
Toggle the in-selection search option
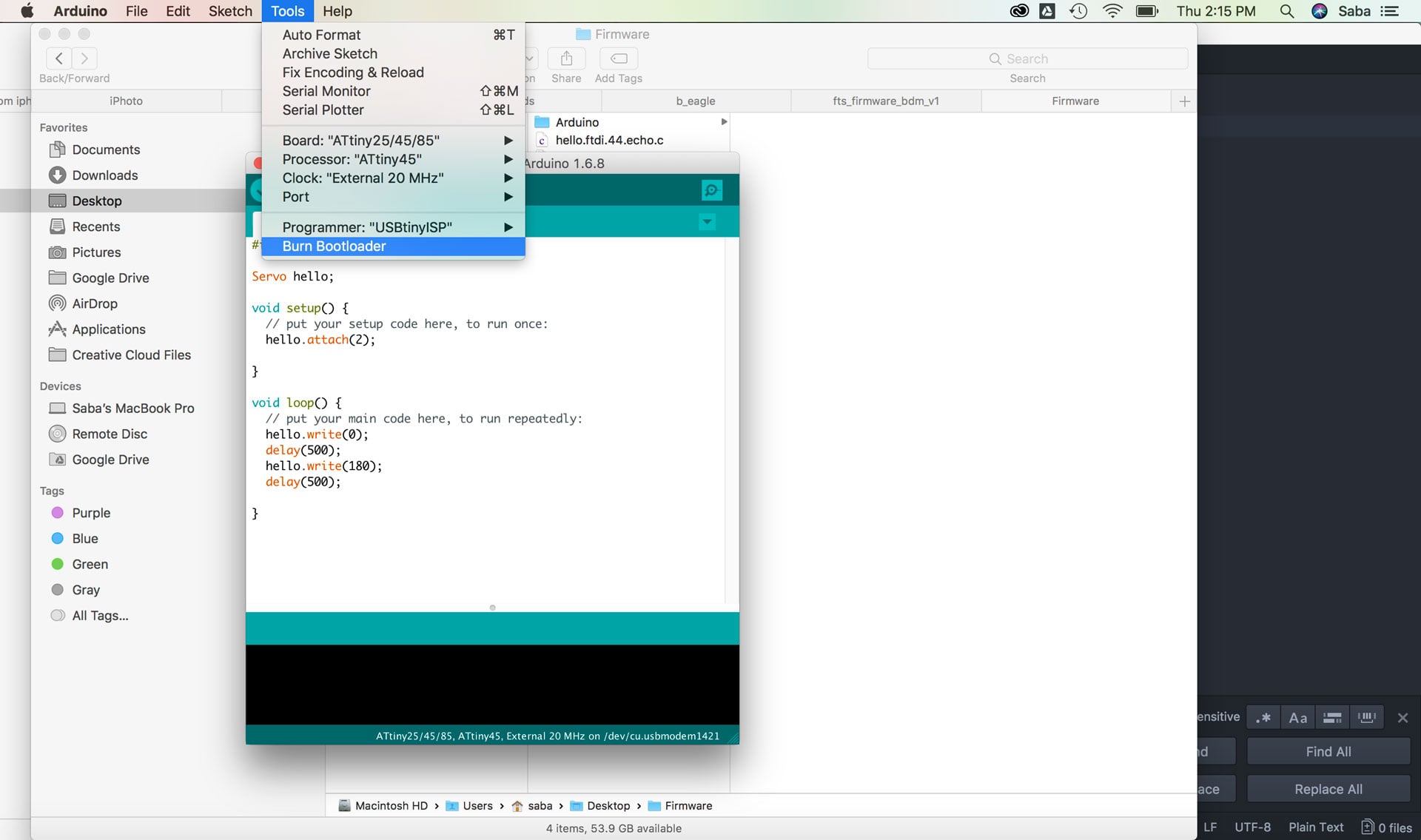pyautogui.click(x=1332, y=717)
